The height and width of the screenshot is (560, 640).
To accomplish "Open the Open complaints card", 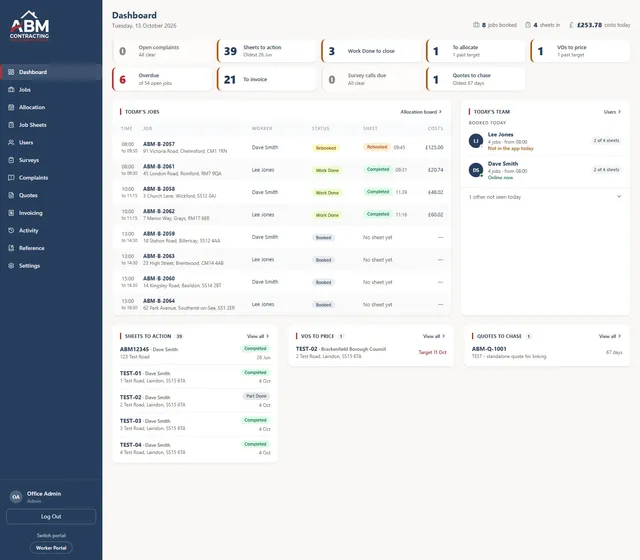I will point(162,51).
